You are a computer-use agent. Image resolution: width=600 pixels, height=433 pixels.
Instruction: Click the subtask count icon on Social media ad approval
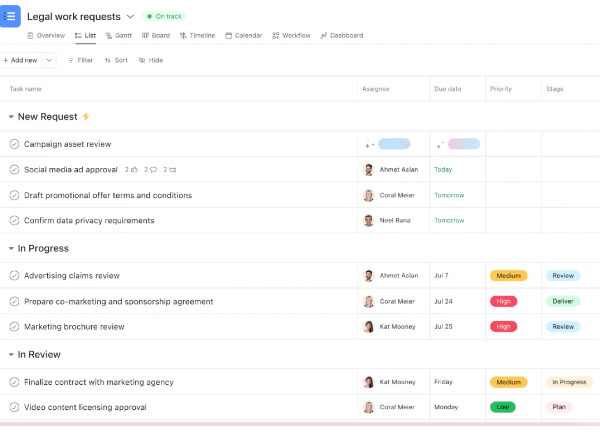click(x=169, y=170)
